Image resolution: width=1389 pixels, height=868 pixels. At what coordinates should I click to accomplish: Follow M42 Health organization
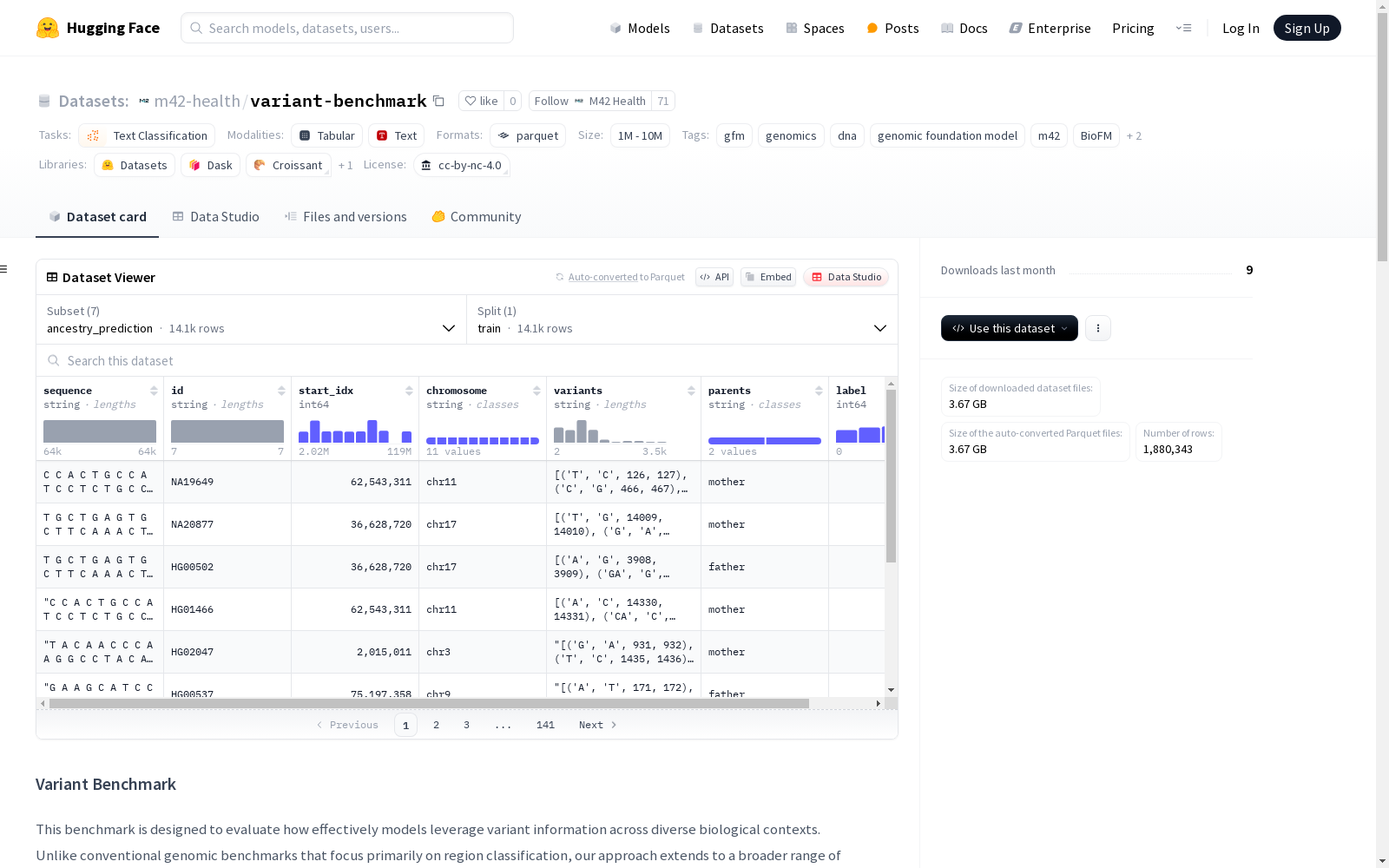point(590,101)
